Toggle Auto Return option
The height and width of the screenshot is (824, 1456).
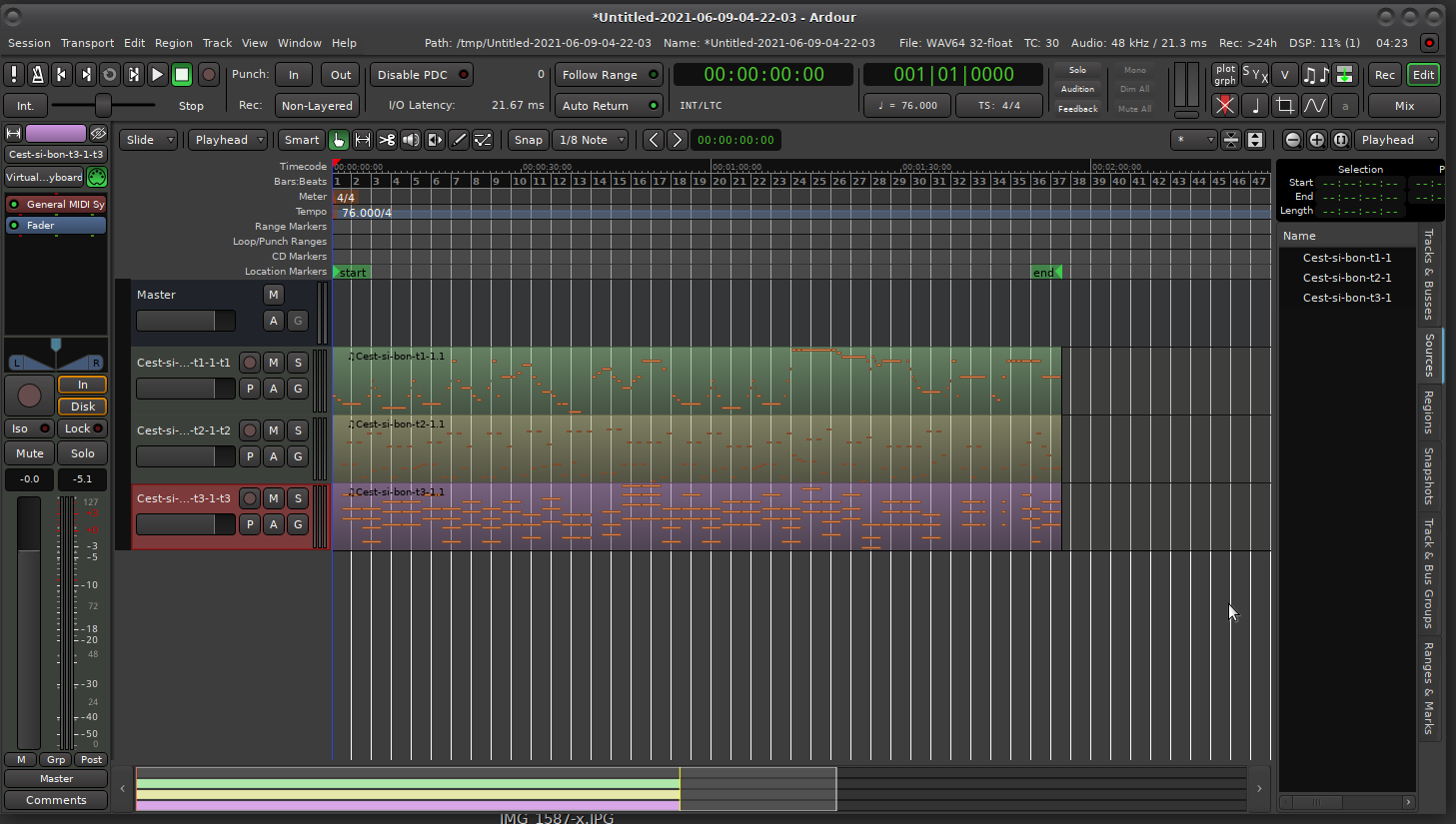pyautogui.click(x=610, y=106)
